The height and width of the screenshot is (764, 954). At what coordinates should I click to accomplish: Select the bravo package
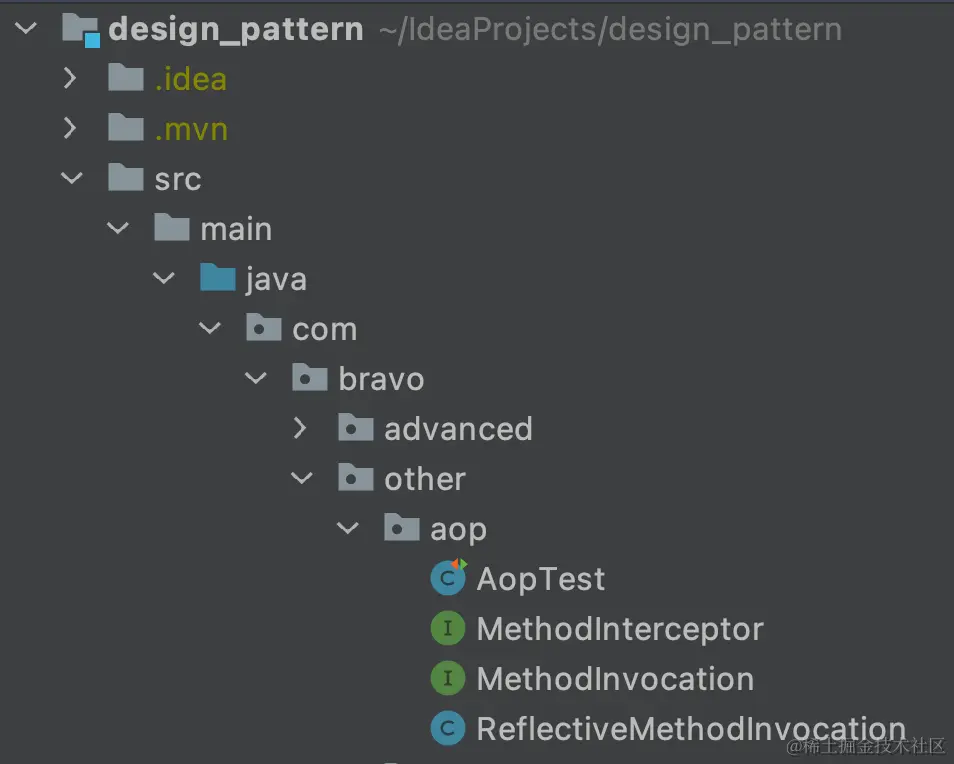(x=381, y=379)
